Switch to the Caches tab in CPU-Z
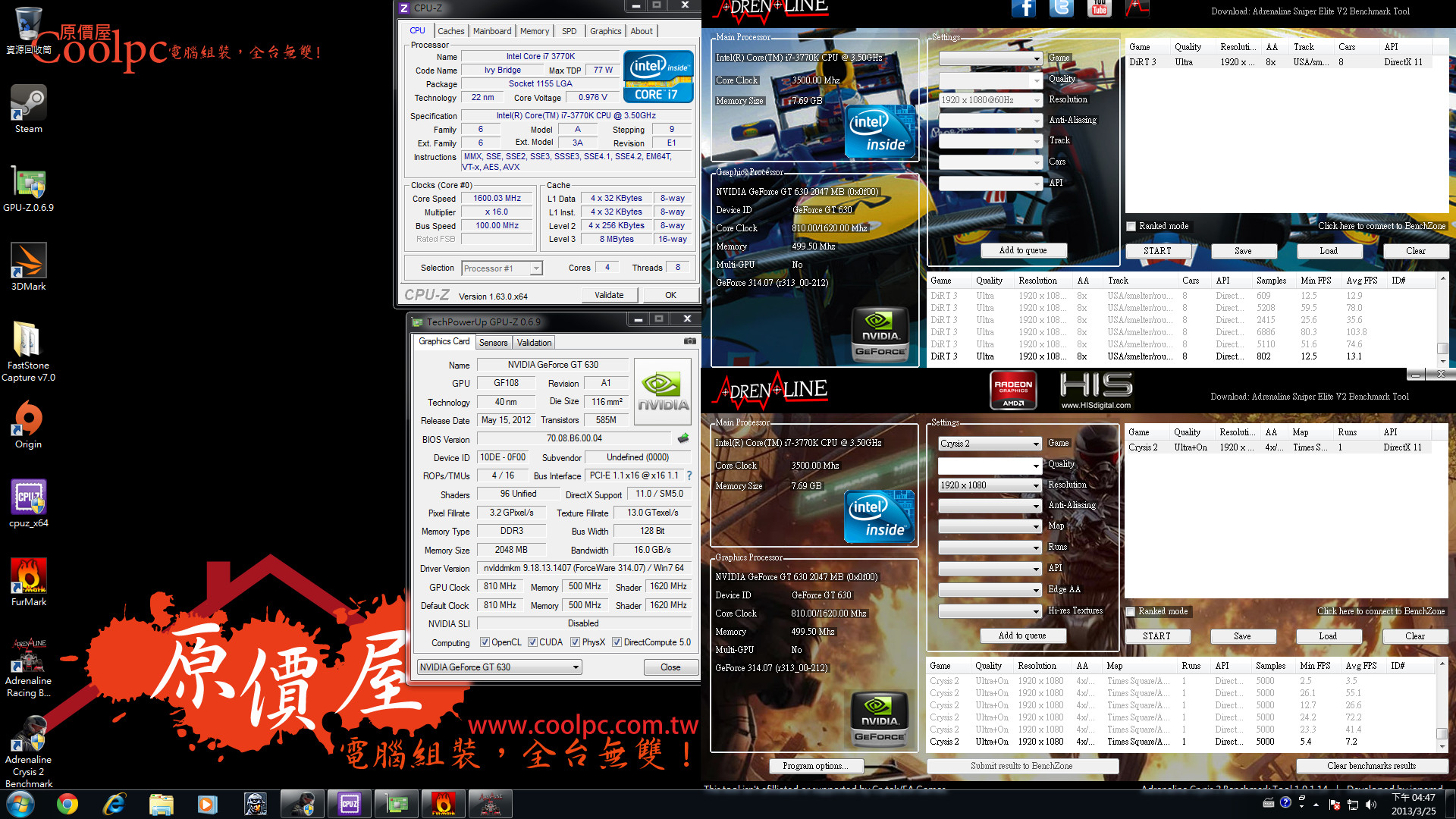The height and width of the screenshot is (819, 1456). tap(450, 31)
